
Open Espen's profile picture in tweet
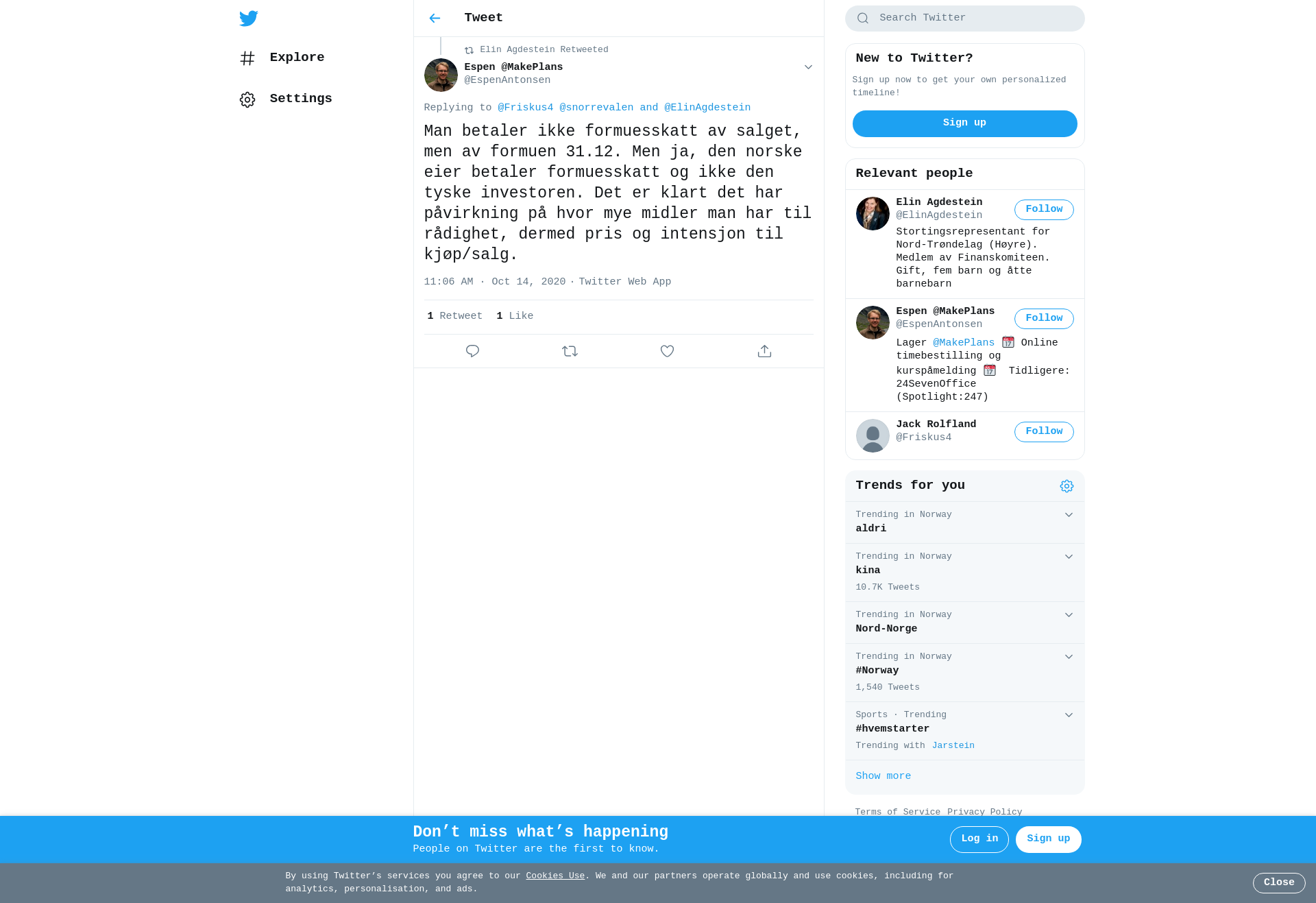441,75
